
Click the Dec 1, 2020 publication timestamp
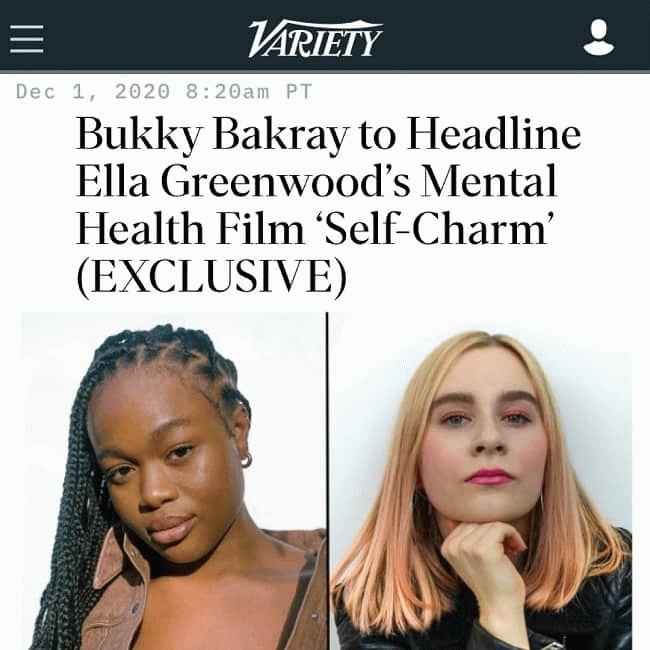(164, 92)
